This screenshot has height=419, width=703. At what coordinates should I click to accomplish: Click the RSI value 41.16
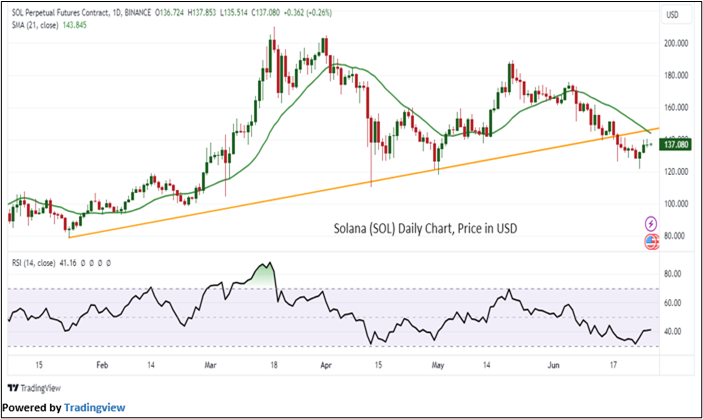click(x=68, y=263)
